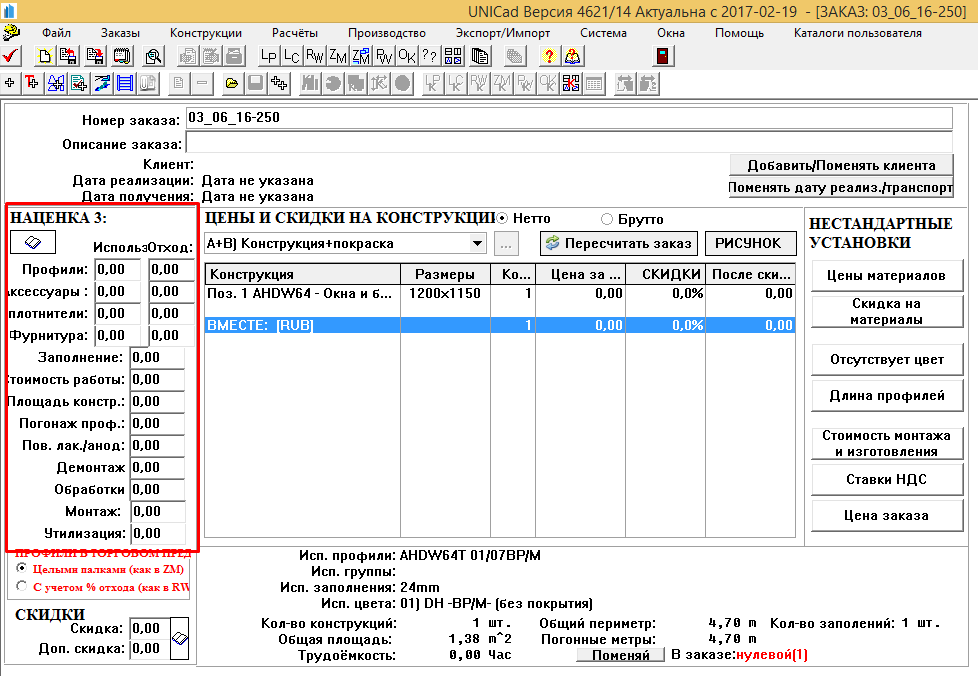The height and width of the screenshot is (676, 978).
Task: Click the Монтаж markup field
Action: [x=157, y=512]
